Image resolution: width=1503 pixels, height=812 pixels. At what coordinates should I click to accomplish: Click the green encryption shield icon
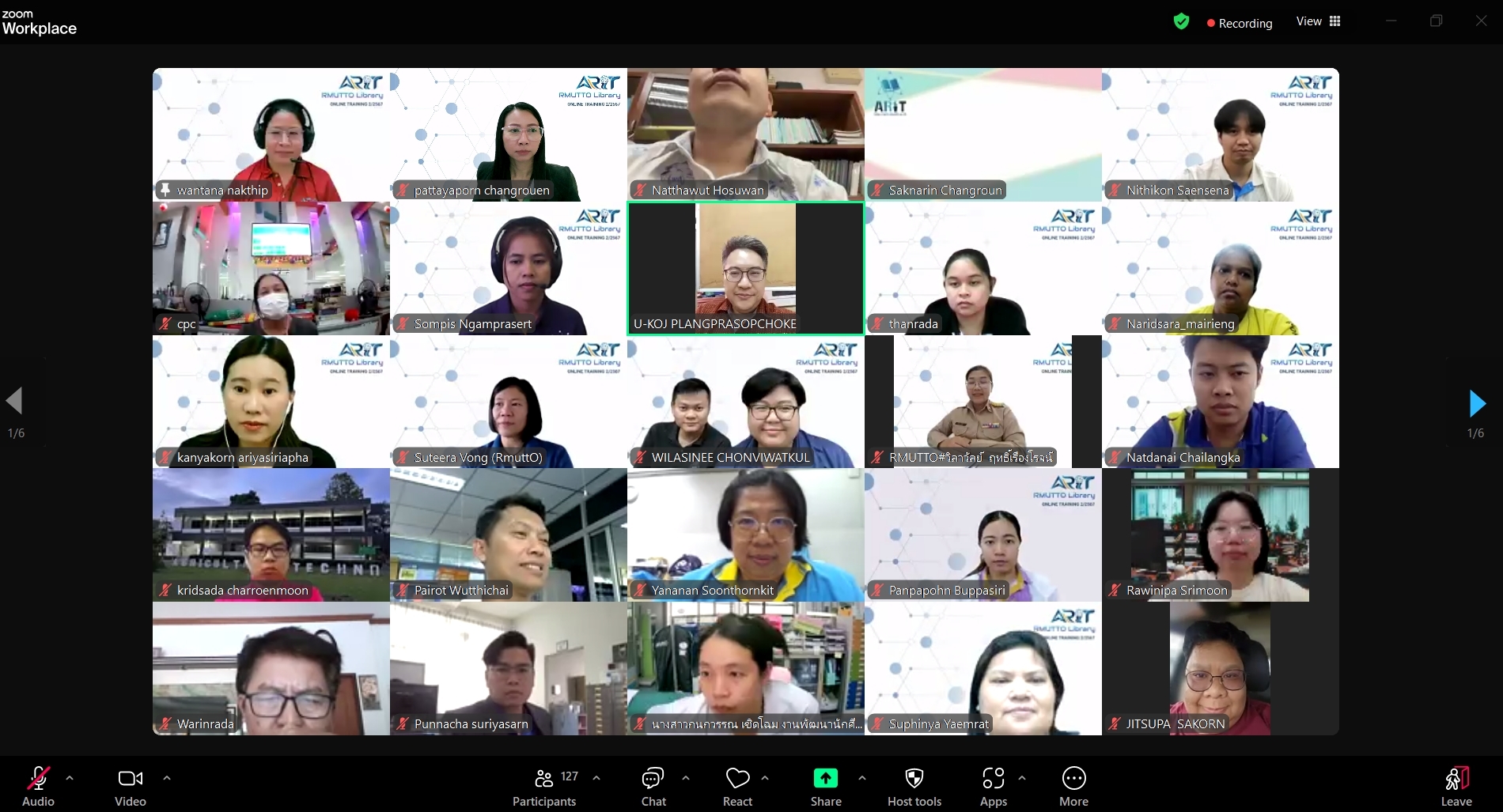tap(1181, 21)
